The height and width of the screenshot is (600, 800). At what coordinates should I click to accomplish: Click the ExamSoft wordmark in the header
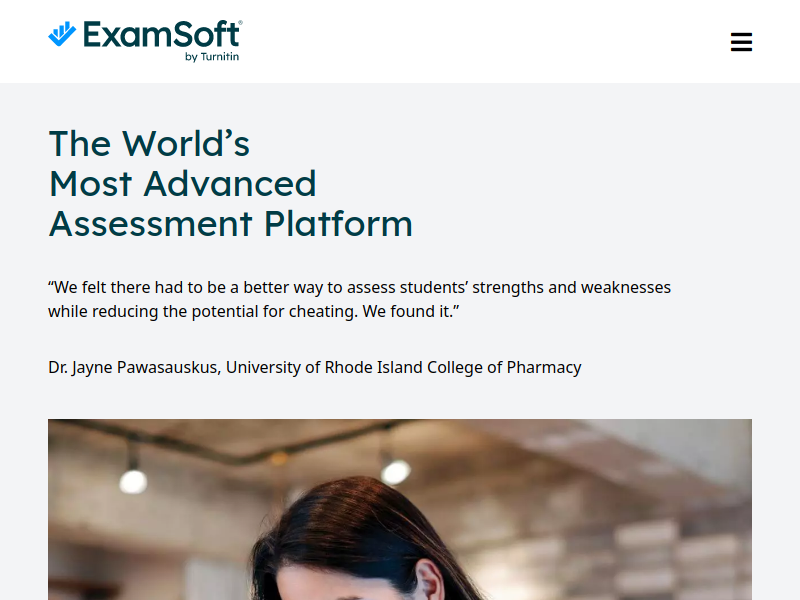coord(162,35)
